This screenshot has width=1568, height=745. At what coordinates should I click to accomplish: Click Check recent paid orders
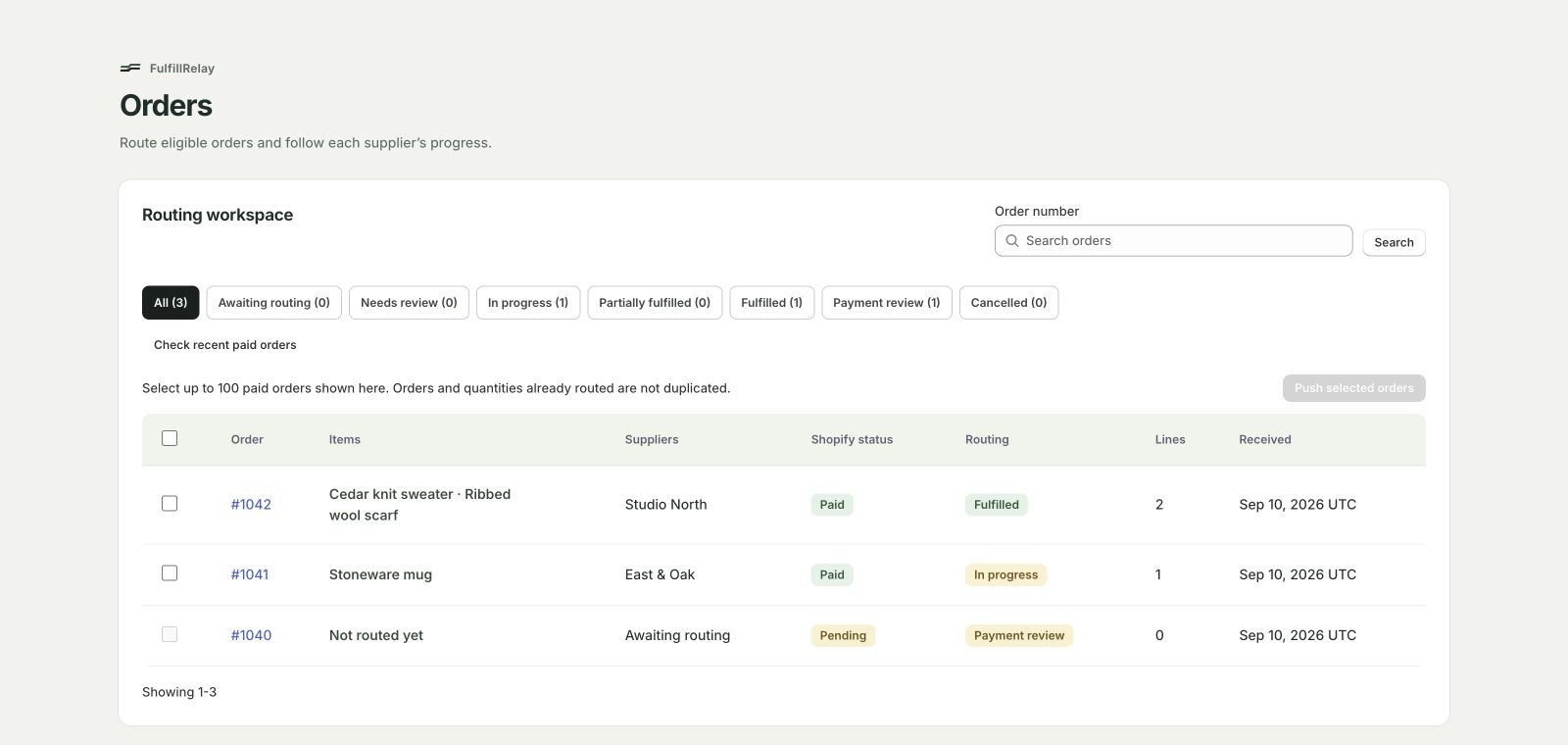(x=225, y=345)
